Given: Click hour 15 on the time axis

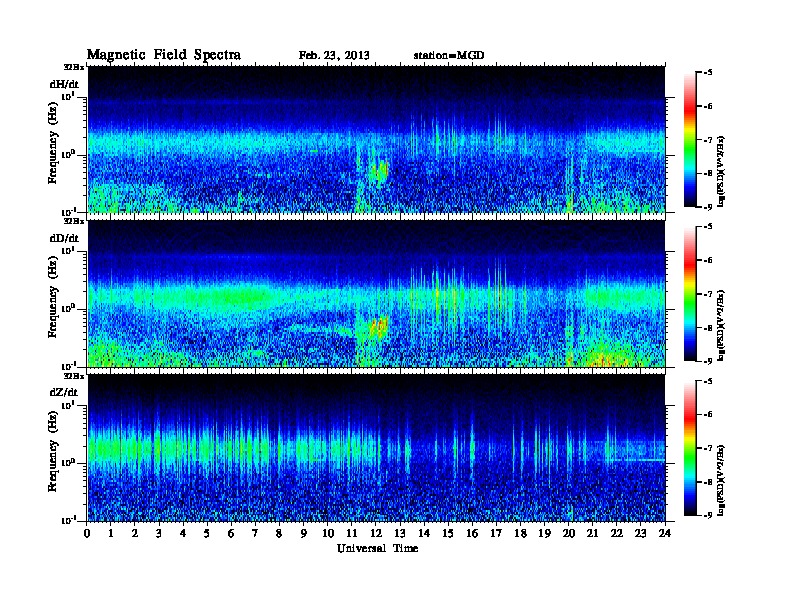Looking at the screenshot, I should tap(448, 533).
